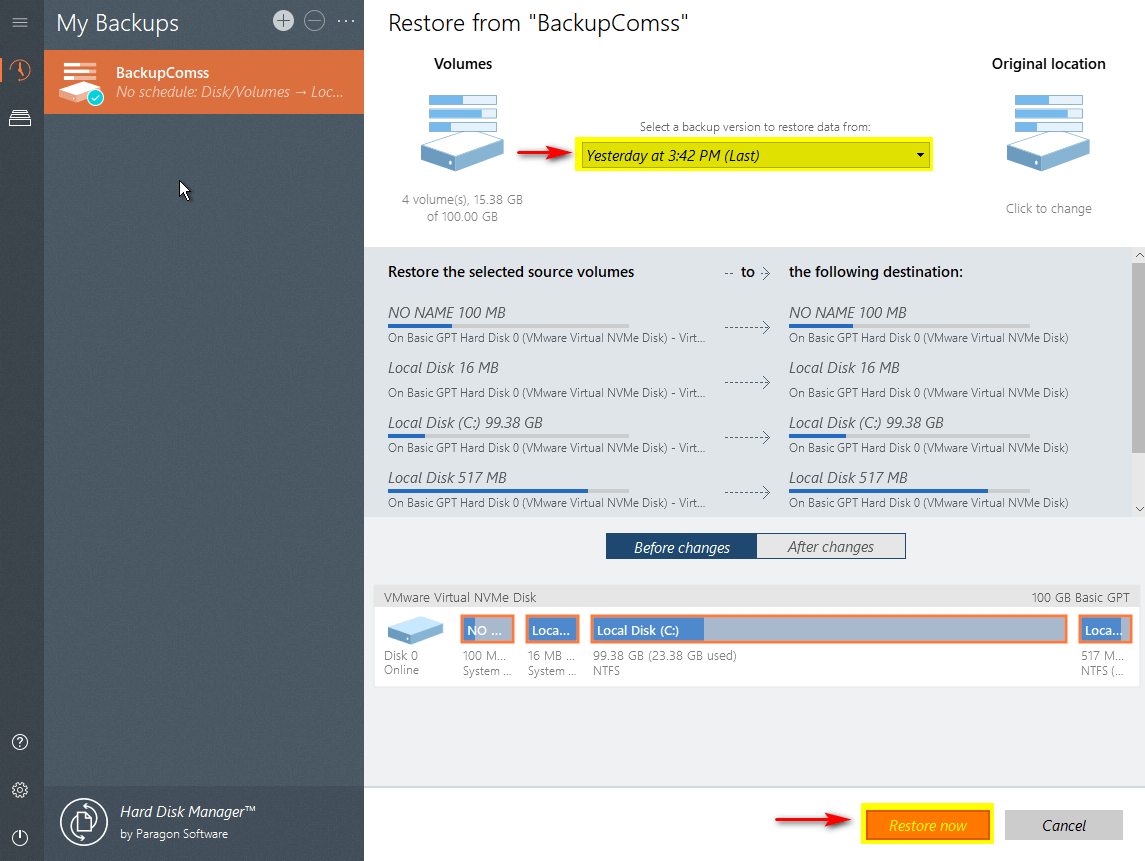
Task: Click the '100 GB Basic GPT' label
Action: point(1080,597)
